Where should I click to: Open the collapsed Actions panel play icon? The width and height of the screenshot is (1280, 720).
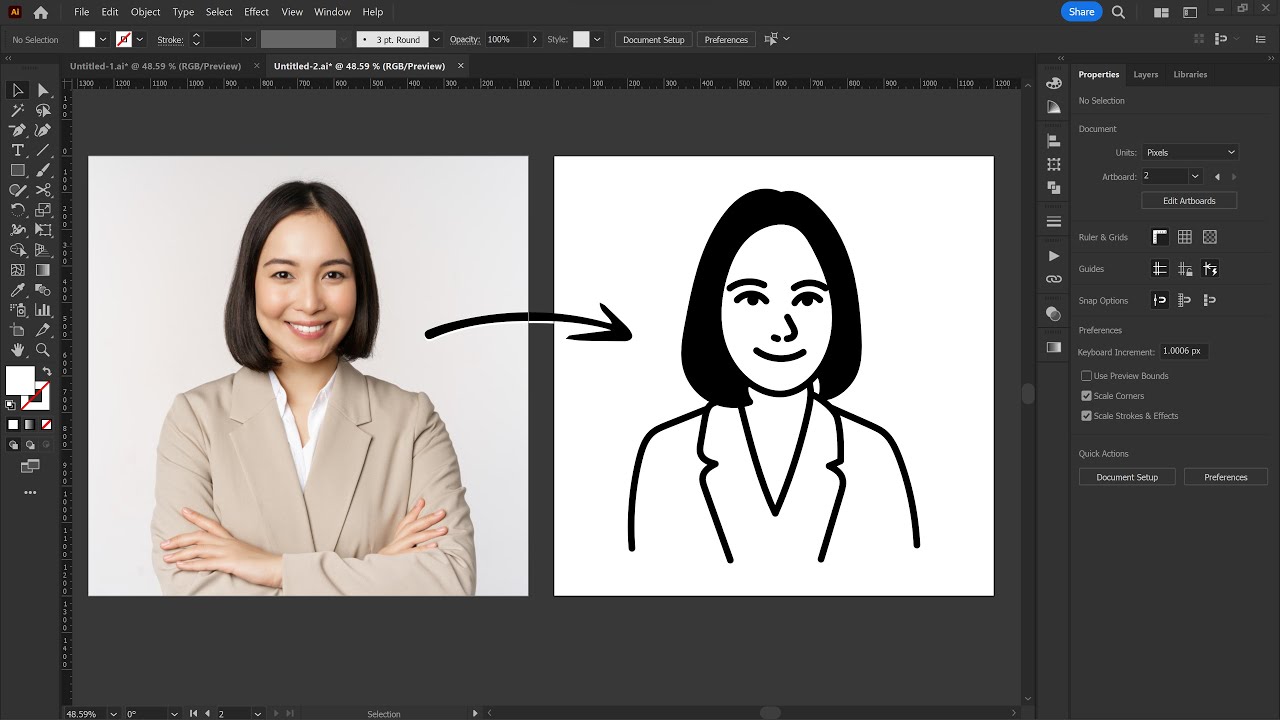pyautogui.click(x=1053, y=256)
